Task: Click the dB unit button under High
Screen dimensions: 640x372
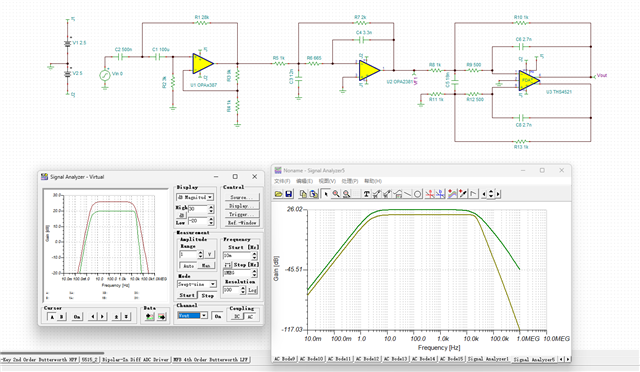Action: (x=182, y=215)
